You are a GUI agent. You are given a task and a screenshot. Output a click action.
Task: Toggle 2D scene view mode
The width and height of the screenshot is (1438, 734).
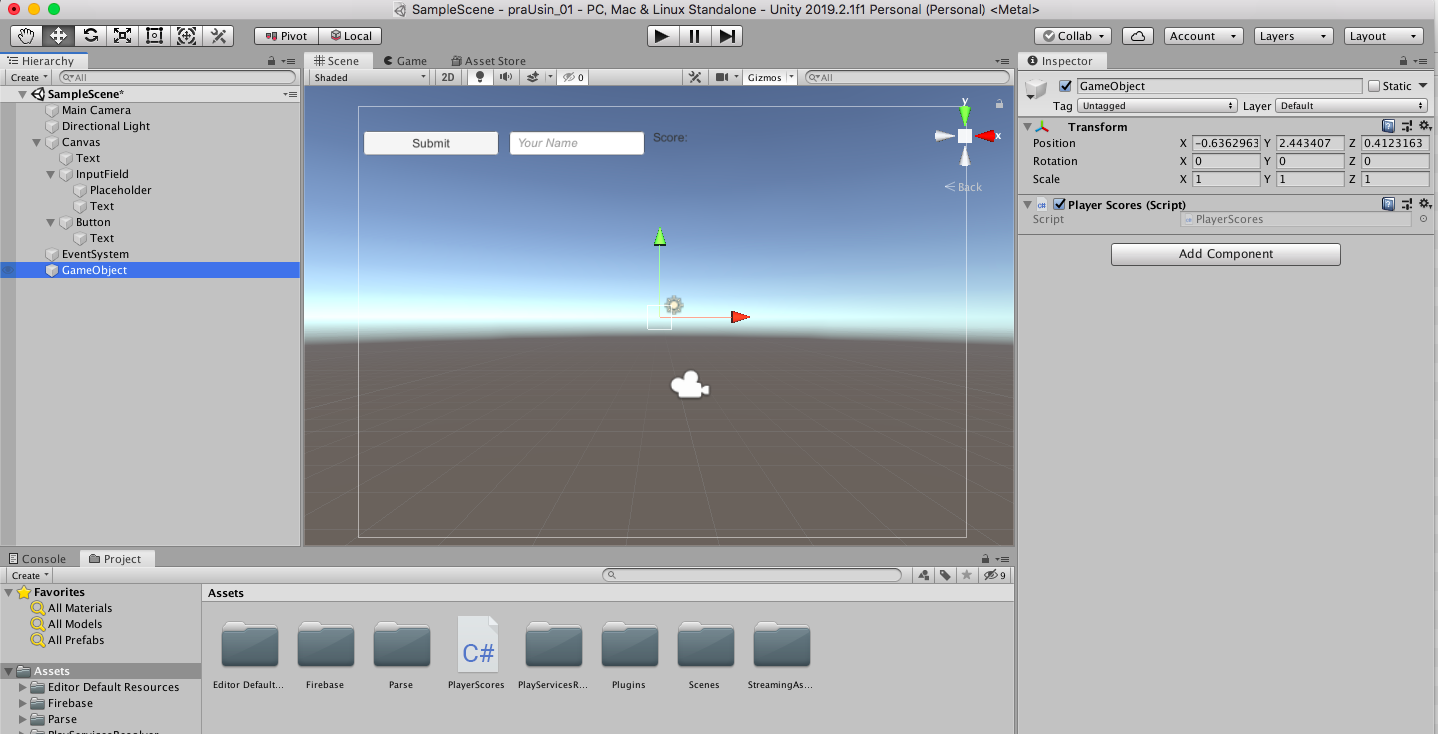click(449, 77)
